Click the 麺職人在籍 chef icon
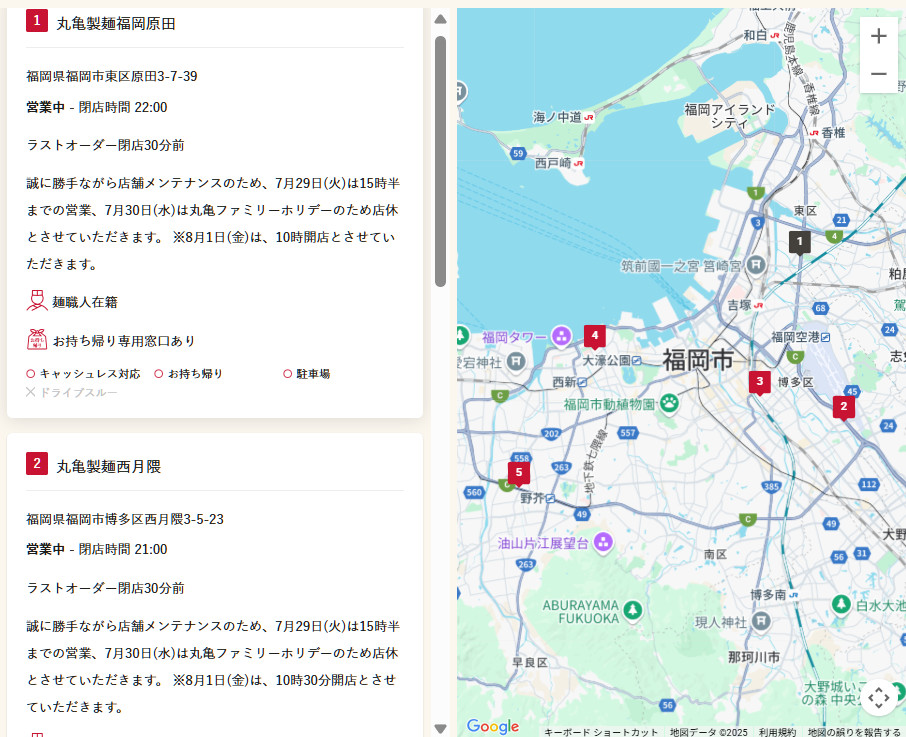The image size is (906, 737). click(37, 302)
